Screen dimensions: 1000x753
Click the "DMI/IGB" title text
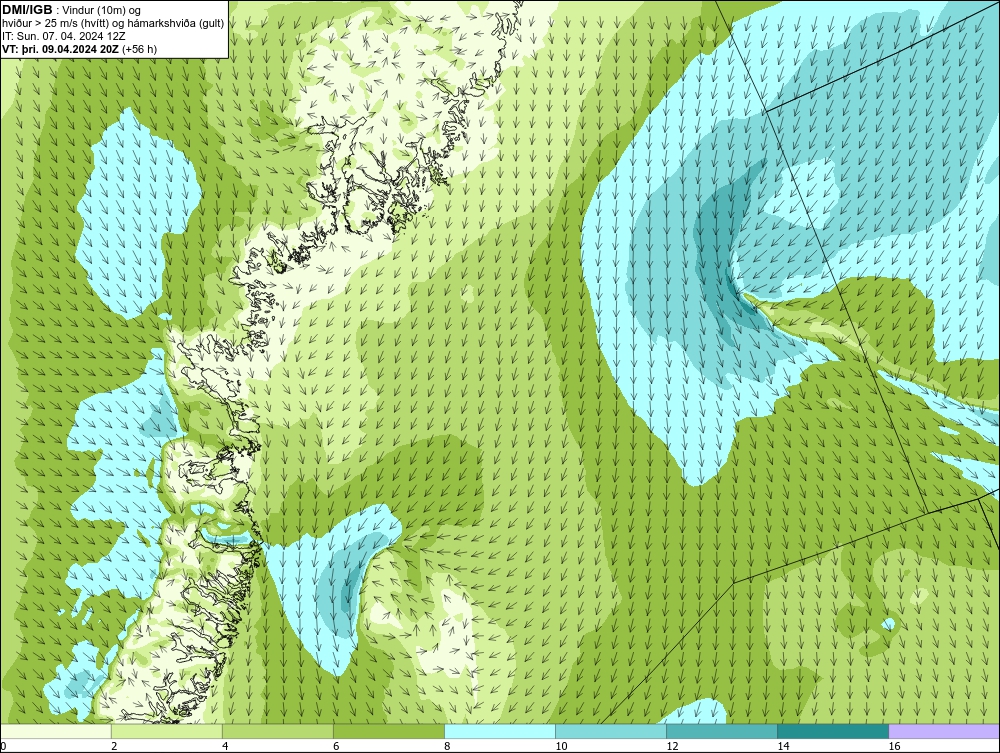[27, 10]
